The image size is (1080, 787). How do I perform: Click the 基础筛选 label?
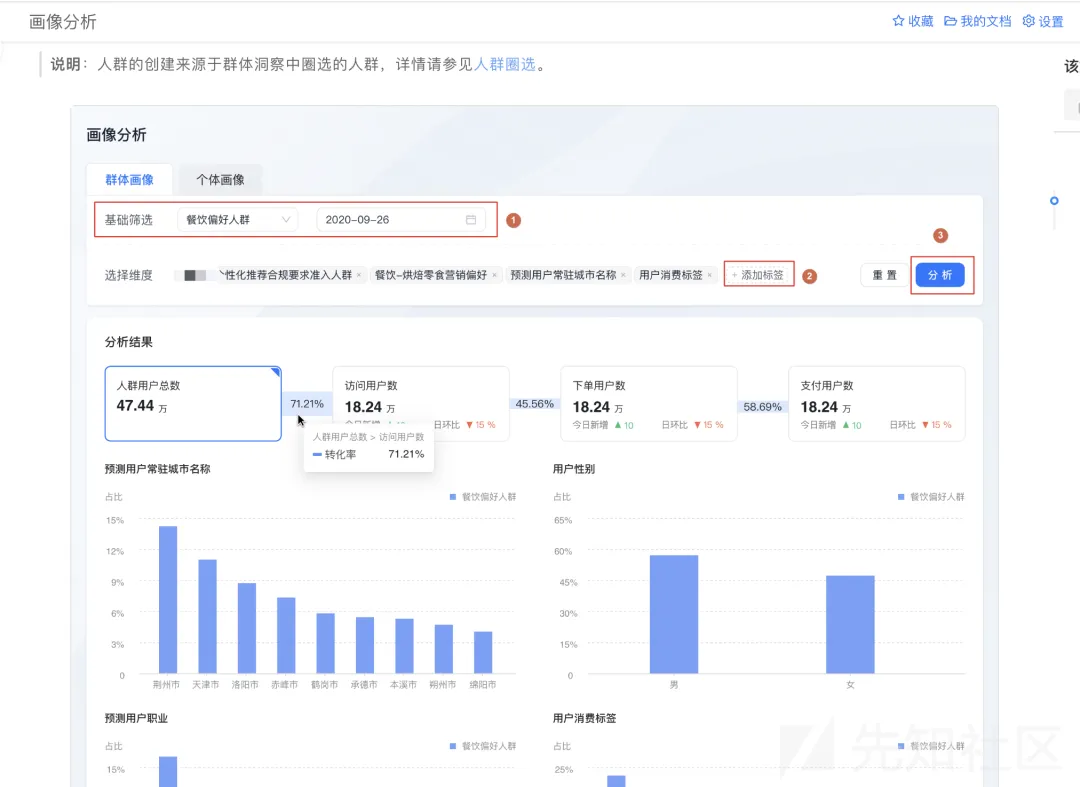(129, 220)
